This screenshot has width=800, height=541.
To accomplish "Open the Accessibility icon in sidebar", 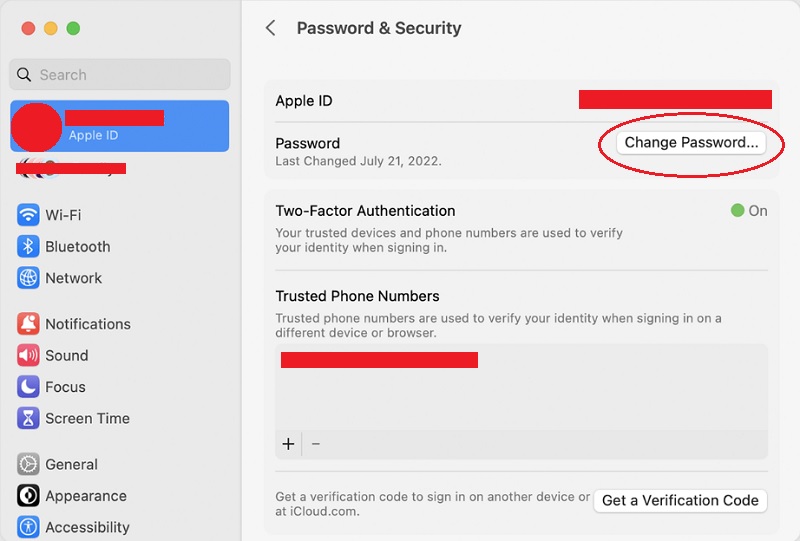I will (x=28, y=527).
